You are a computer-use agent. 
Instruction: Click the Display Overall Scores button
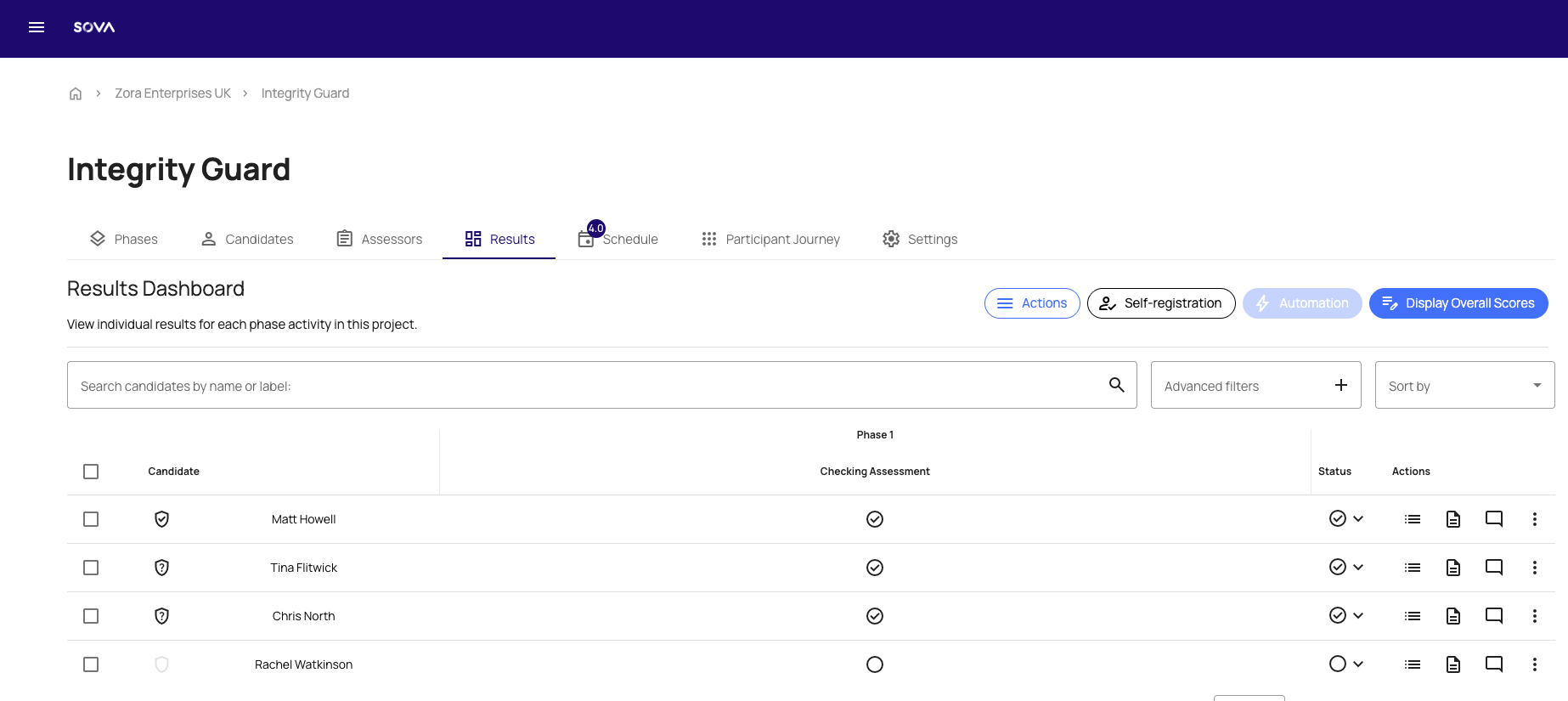(1458, 303)
